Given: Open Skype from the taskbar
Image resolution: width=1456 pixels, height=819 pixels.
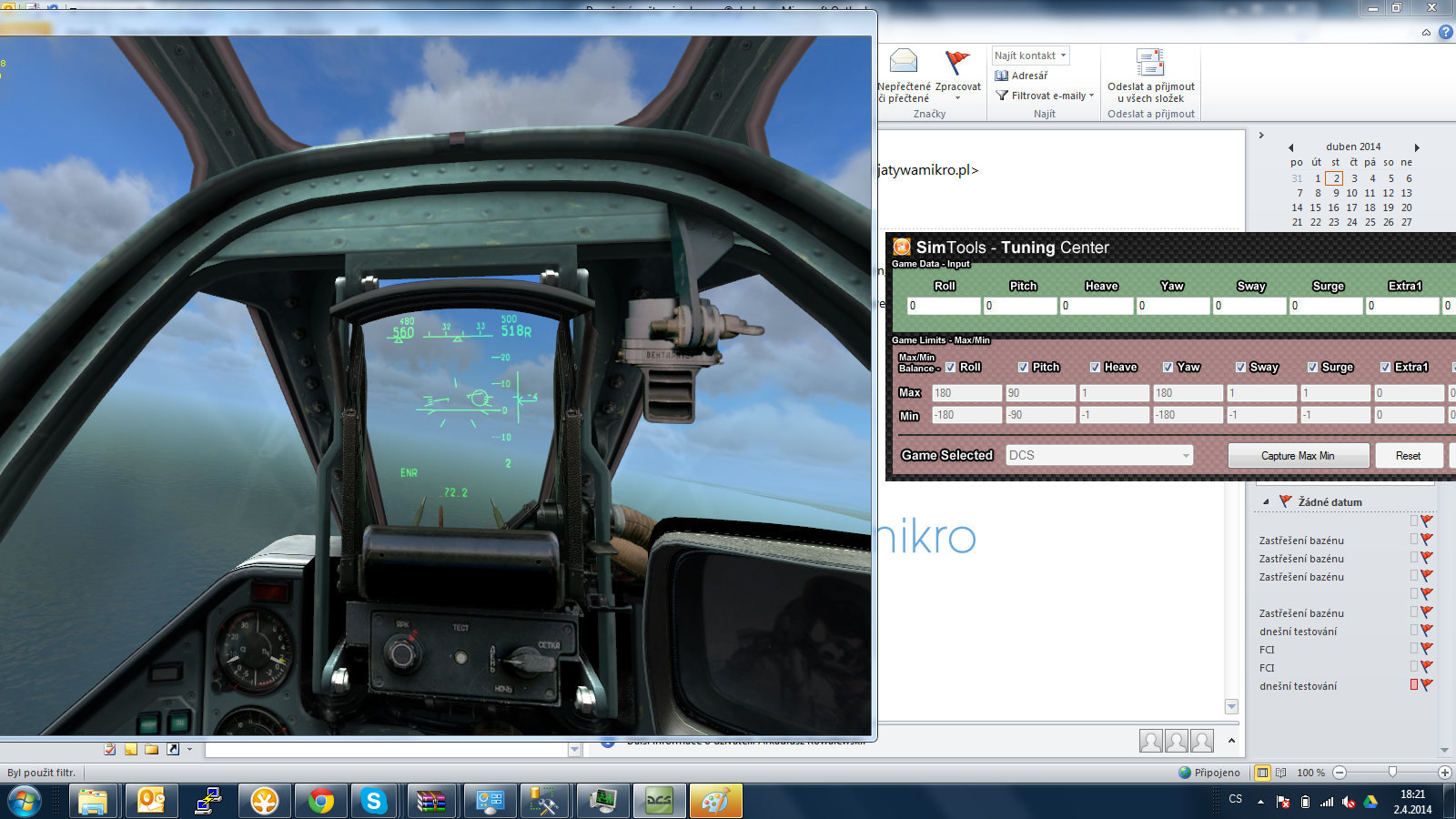Looking at the screenshot, I should [x=373, y=802].
